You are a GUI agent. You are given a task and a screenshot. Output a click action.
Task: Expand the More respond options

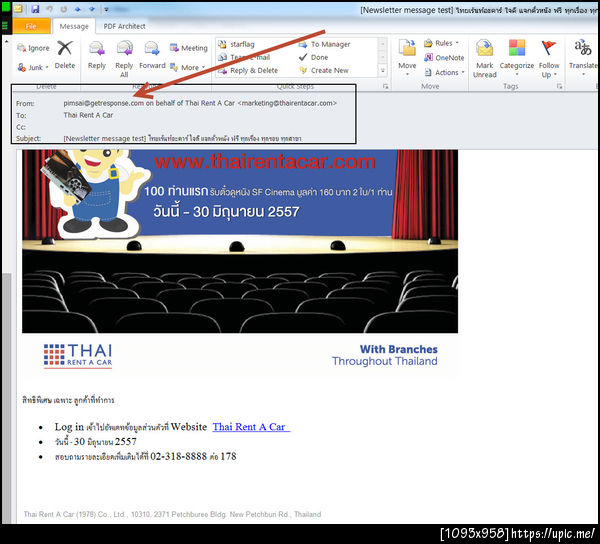(188, 67)
